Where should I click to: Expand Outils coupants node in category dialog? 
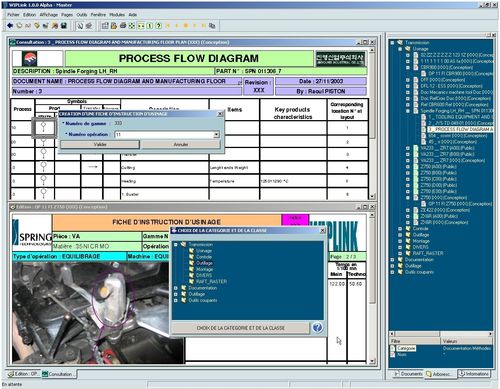[176, 300]
